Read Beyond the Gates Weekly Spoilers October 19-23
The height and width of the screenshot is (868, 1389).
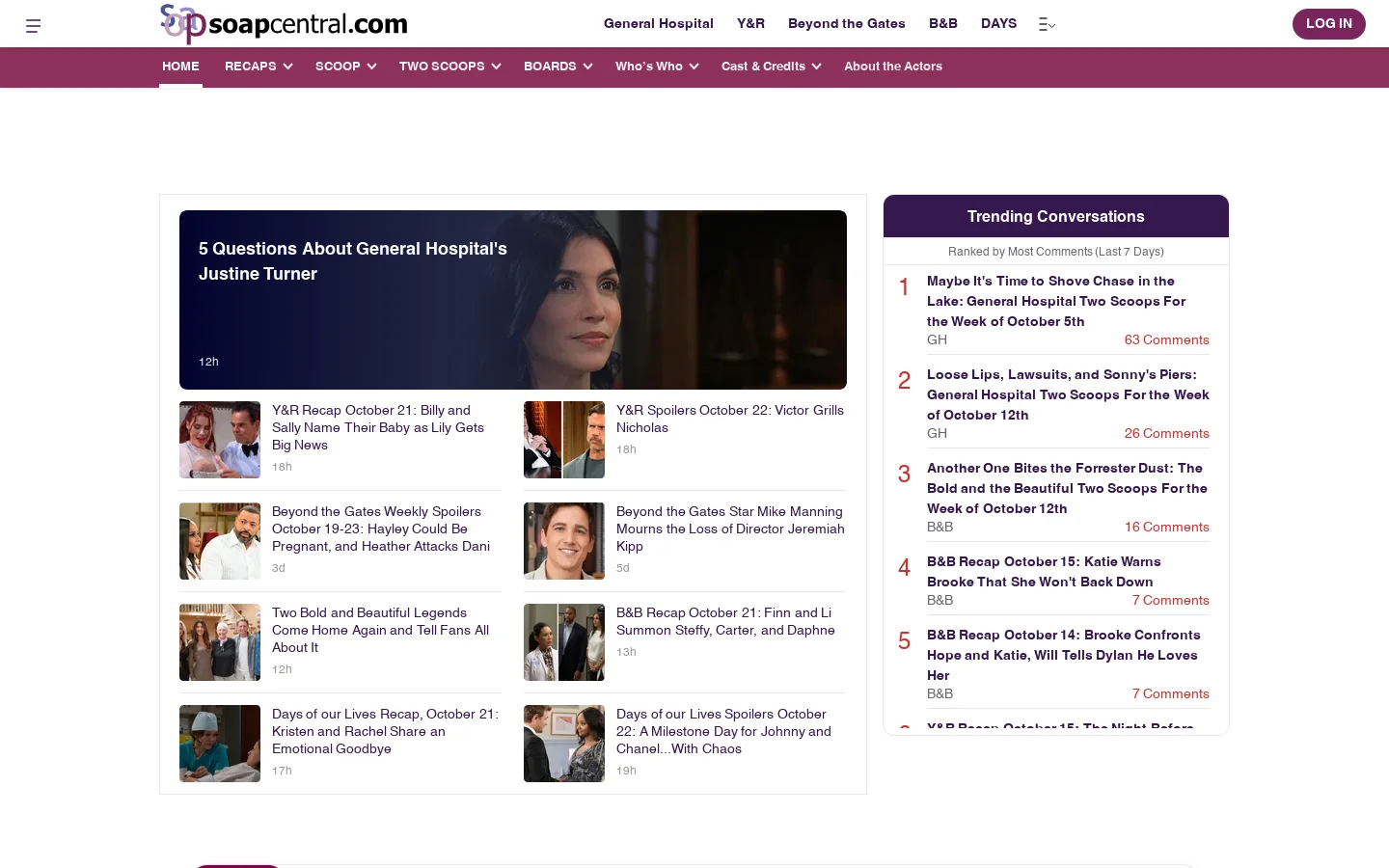[381, 529]
